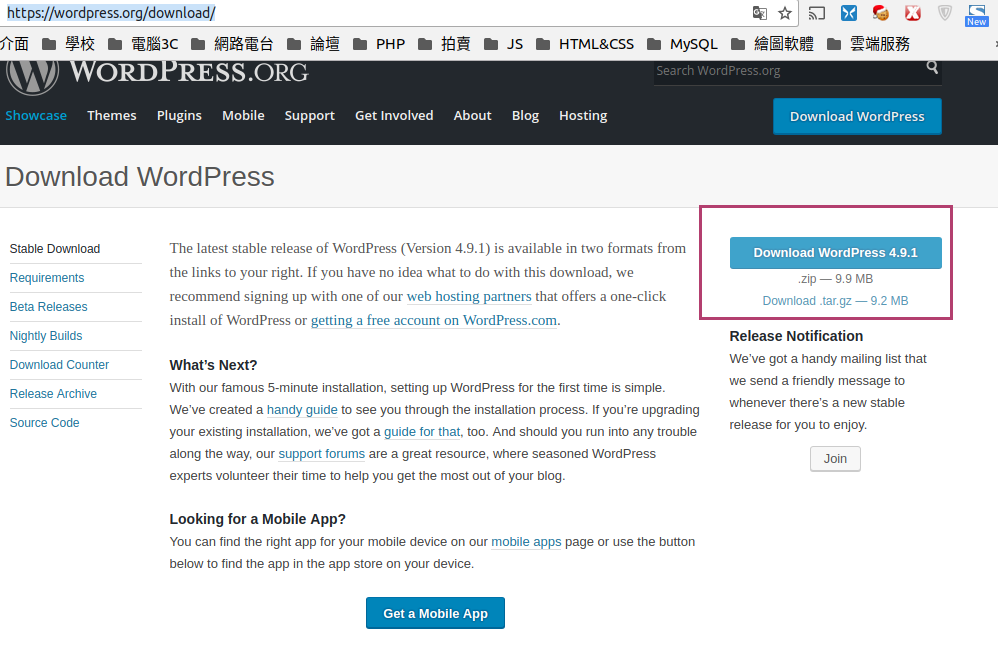Open the Mobile nav item
998x648 pixels.
[x=243, y=116]
